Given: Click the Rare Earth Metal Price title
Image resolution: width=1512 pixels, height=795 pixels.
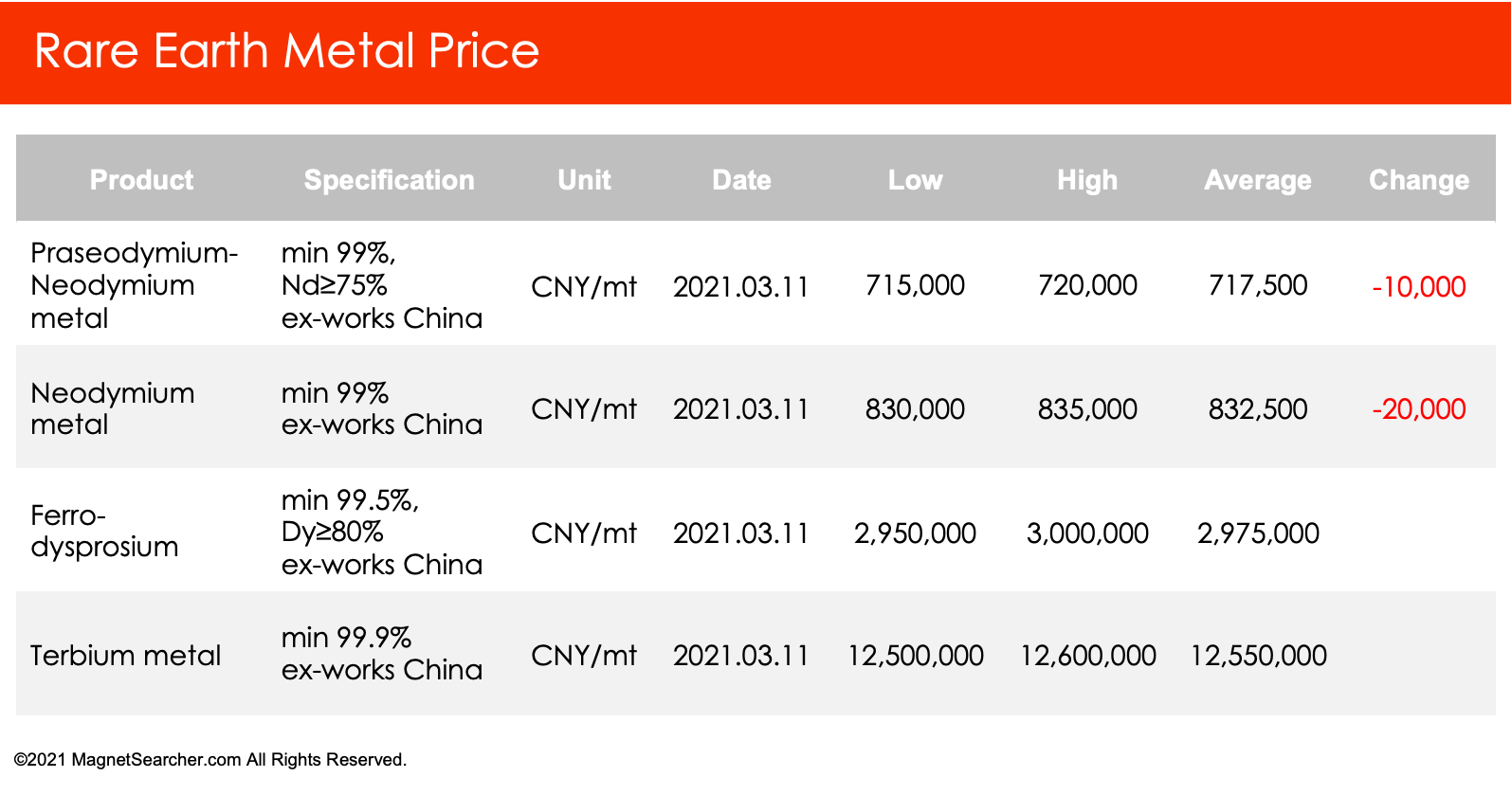Looking at the screenshot, I should click(x=286, y=51).
